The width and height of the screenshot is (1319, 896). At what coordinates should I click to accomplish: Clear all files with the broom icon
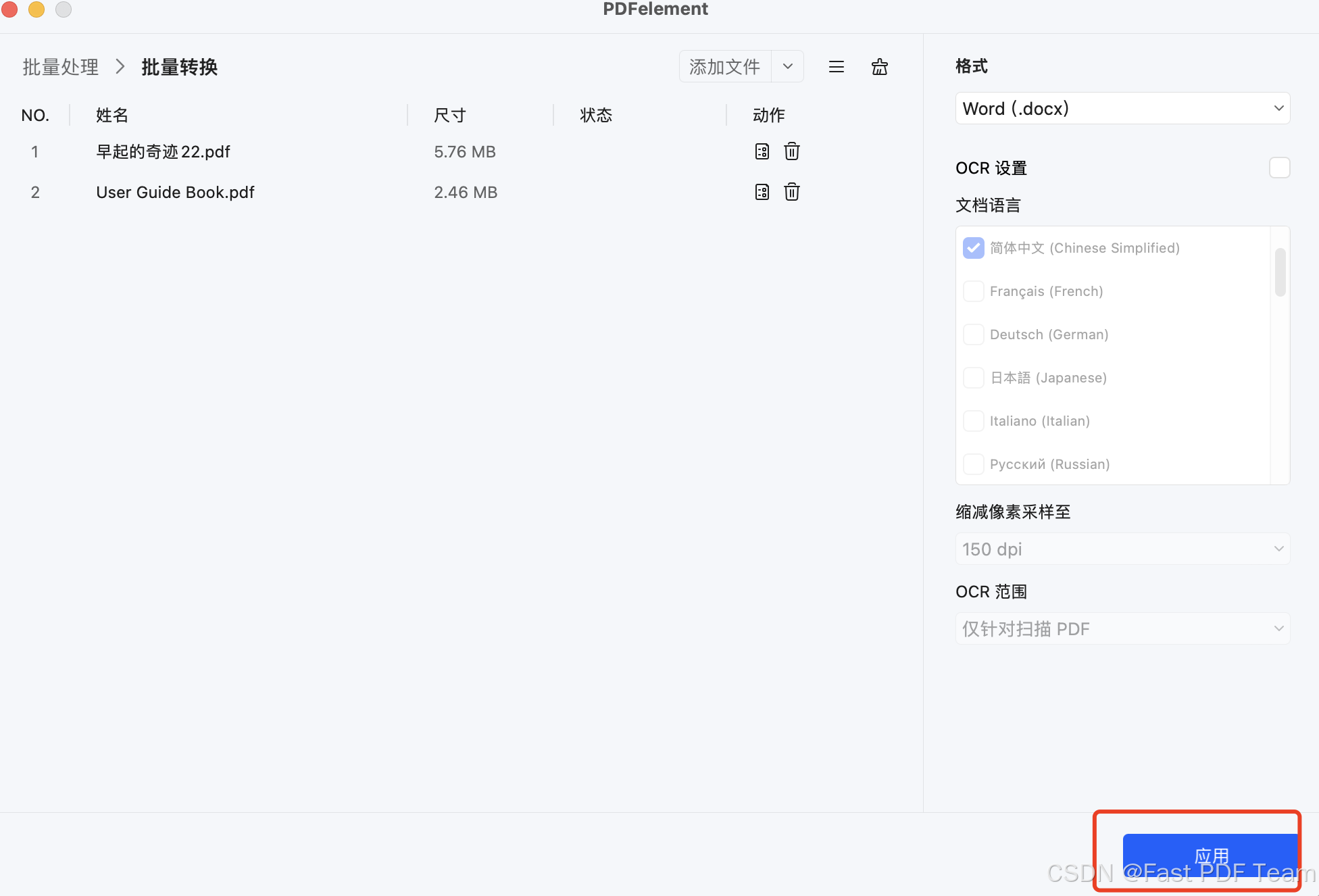pyautogui.click(x=879, y=67)
